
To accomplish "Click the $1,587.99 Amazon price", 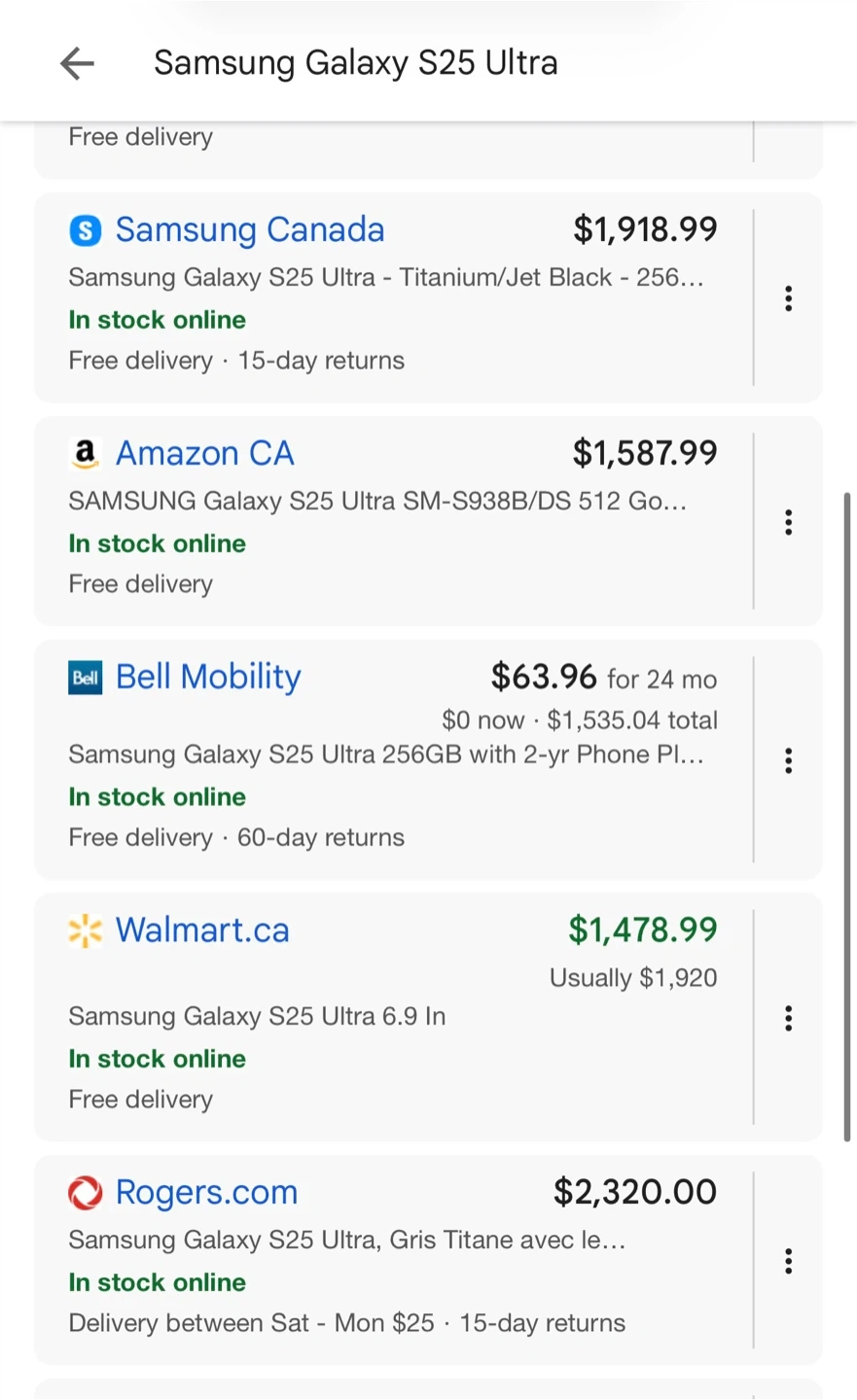I will [644, 454].
